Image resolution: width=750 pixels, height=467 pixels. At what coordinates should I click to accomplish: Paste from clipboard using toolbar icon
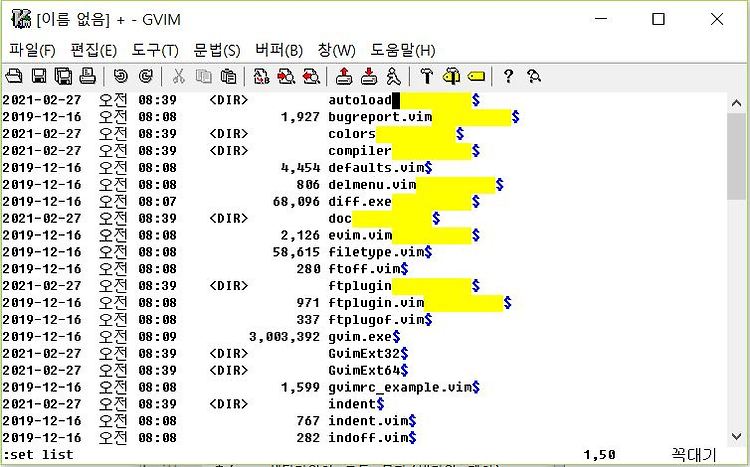[x=229, y=76]
